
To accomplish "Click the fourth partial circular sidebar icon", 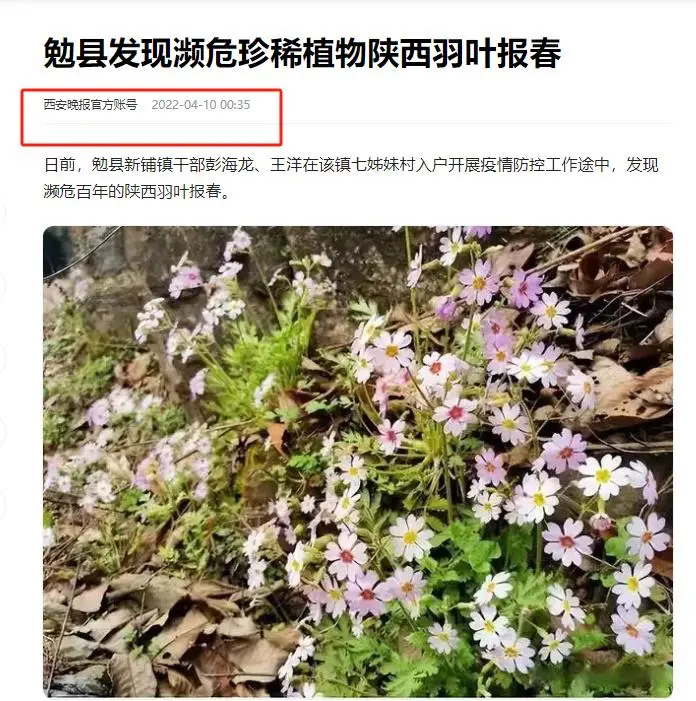I will tap(2, 431).
